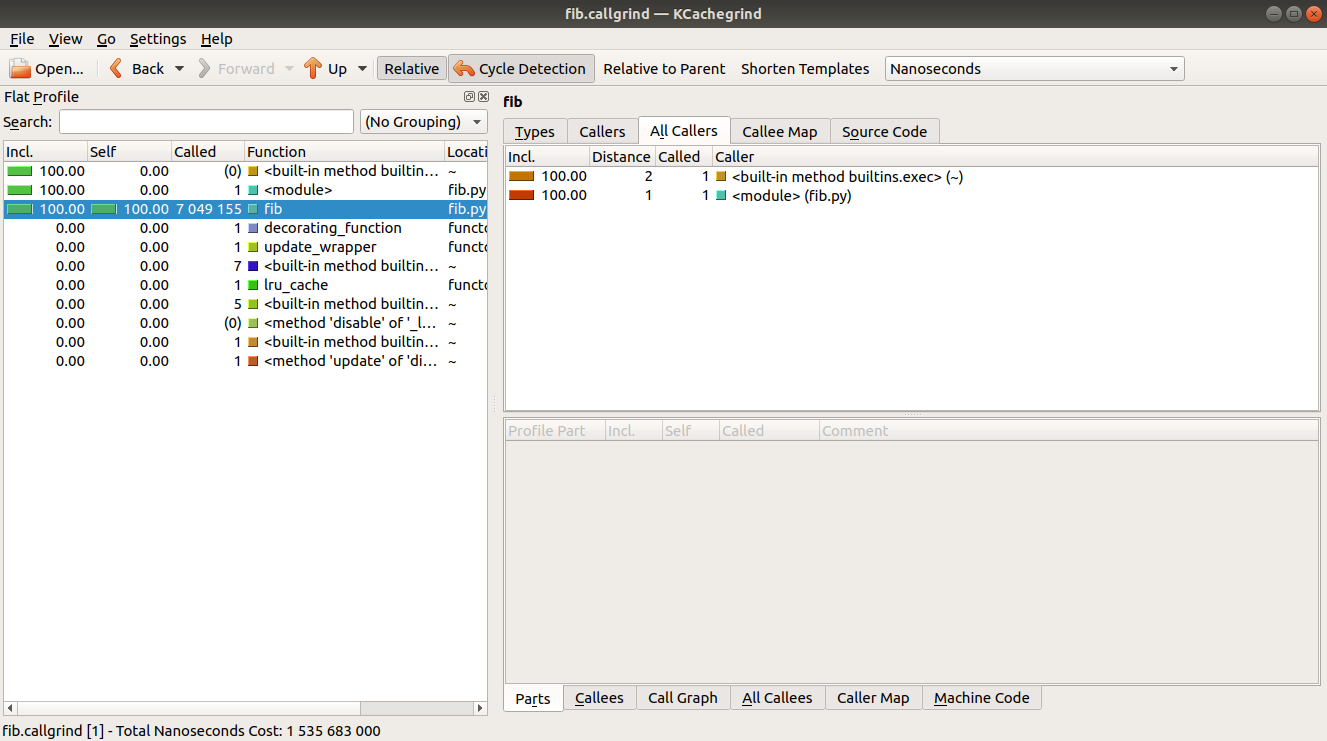The width and height of the screenshot is (1327, 741).
Task: Select the All Callers tab
Action: click(x=684, y=131)
